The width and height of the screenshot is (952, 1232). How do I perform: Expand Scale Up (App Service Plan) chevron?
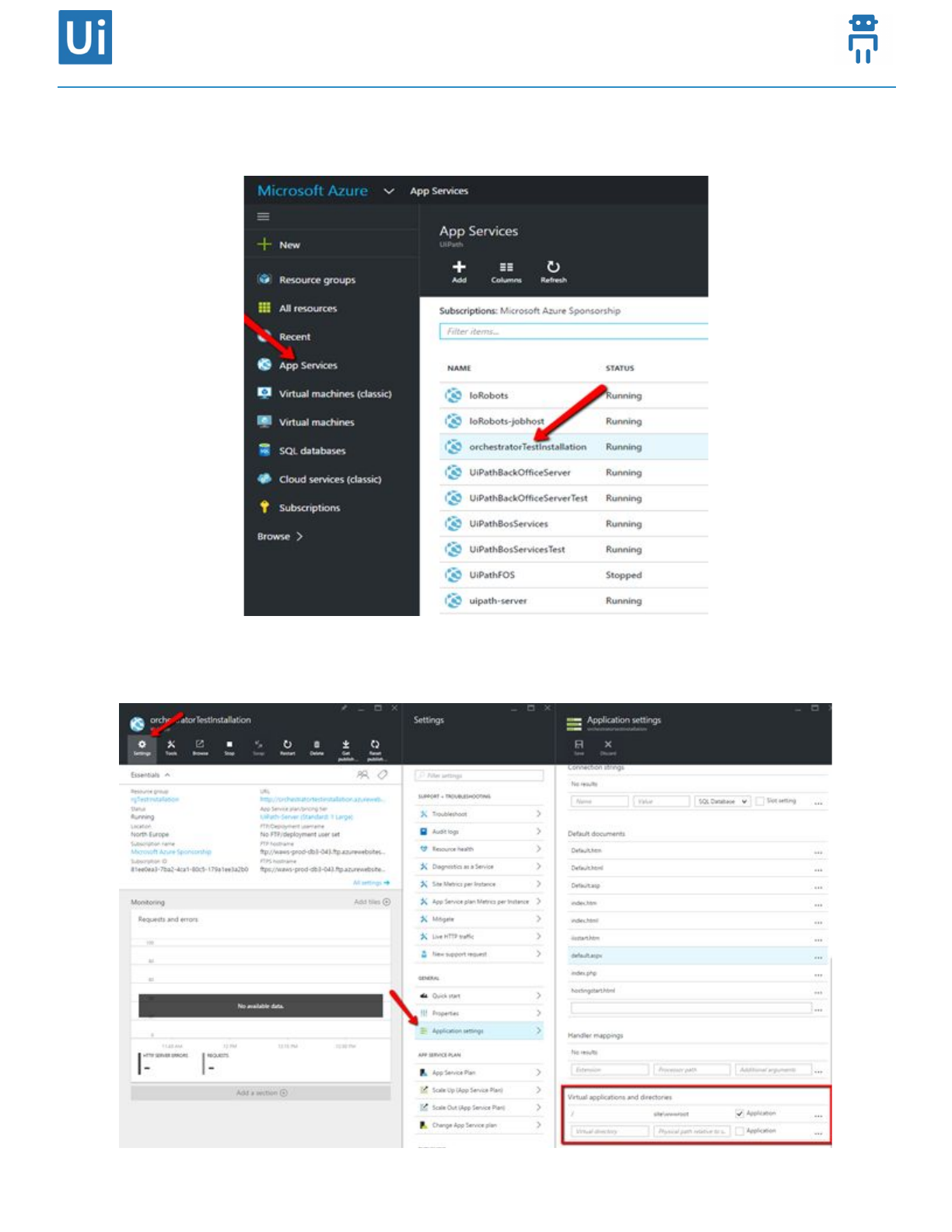538,1090
